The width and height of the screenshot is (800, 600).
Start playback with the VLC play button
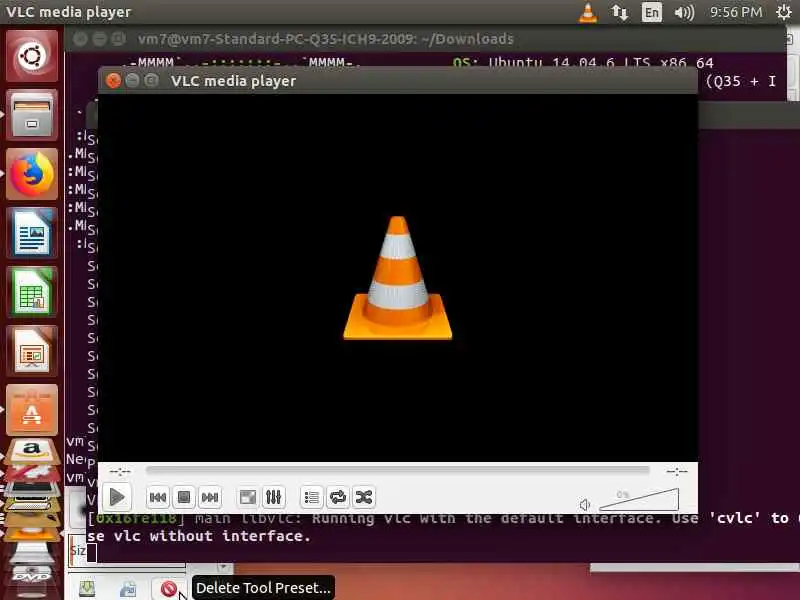[x=116, y=497]
